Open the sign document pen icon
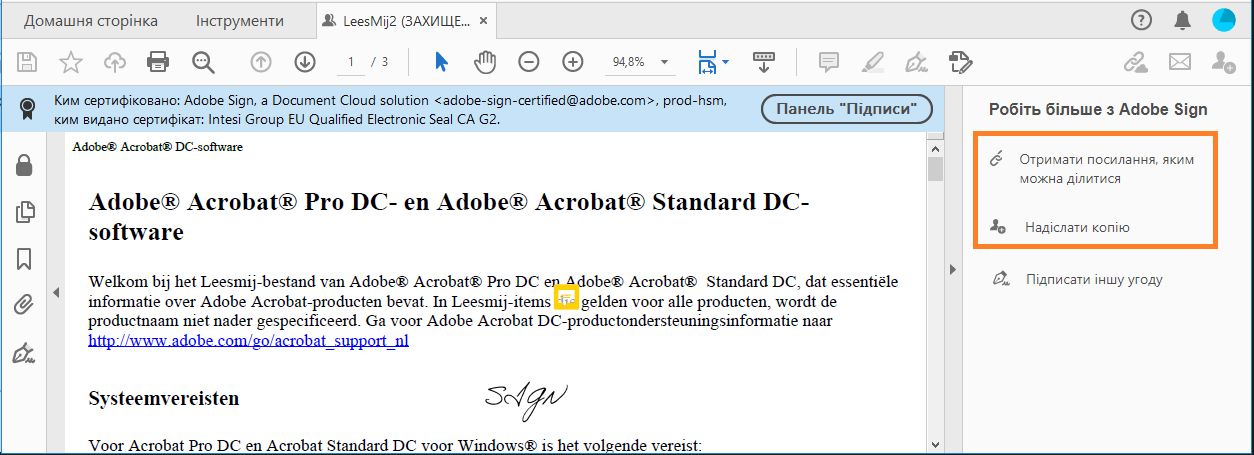 point(916,62)
